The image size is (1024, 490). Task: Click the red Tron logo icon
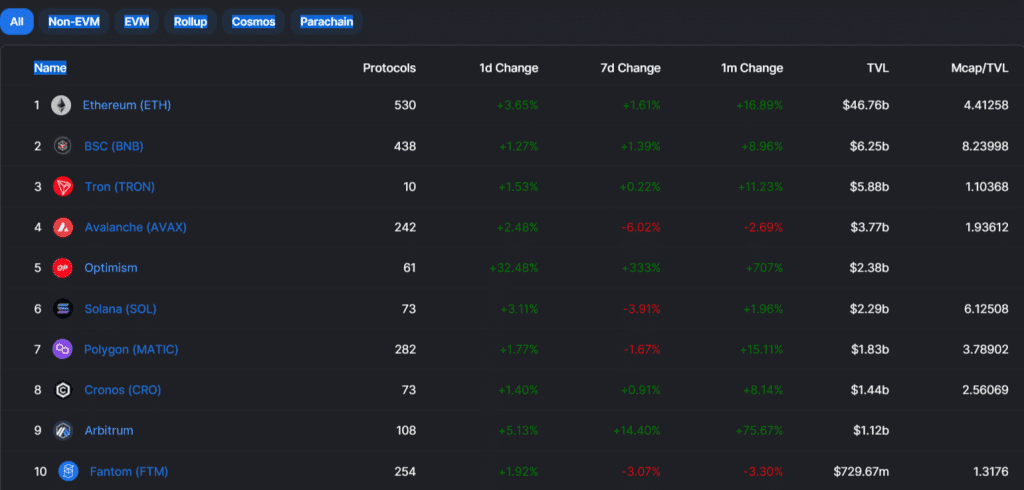(x=63, y=186)
